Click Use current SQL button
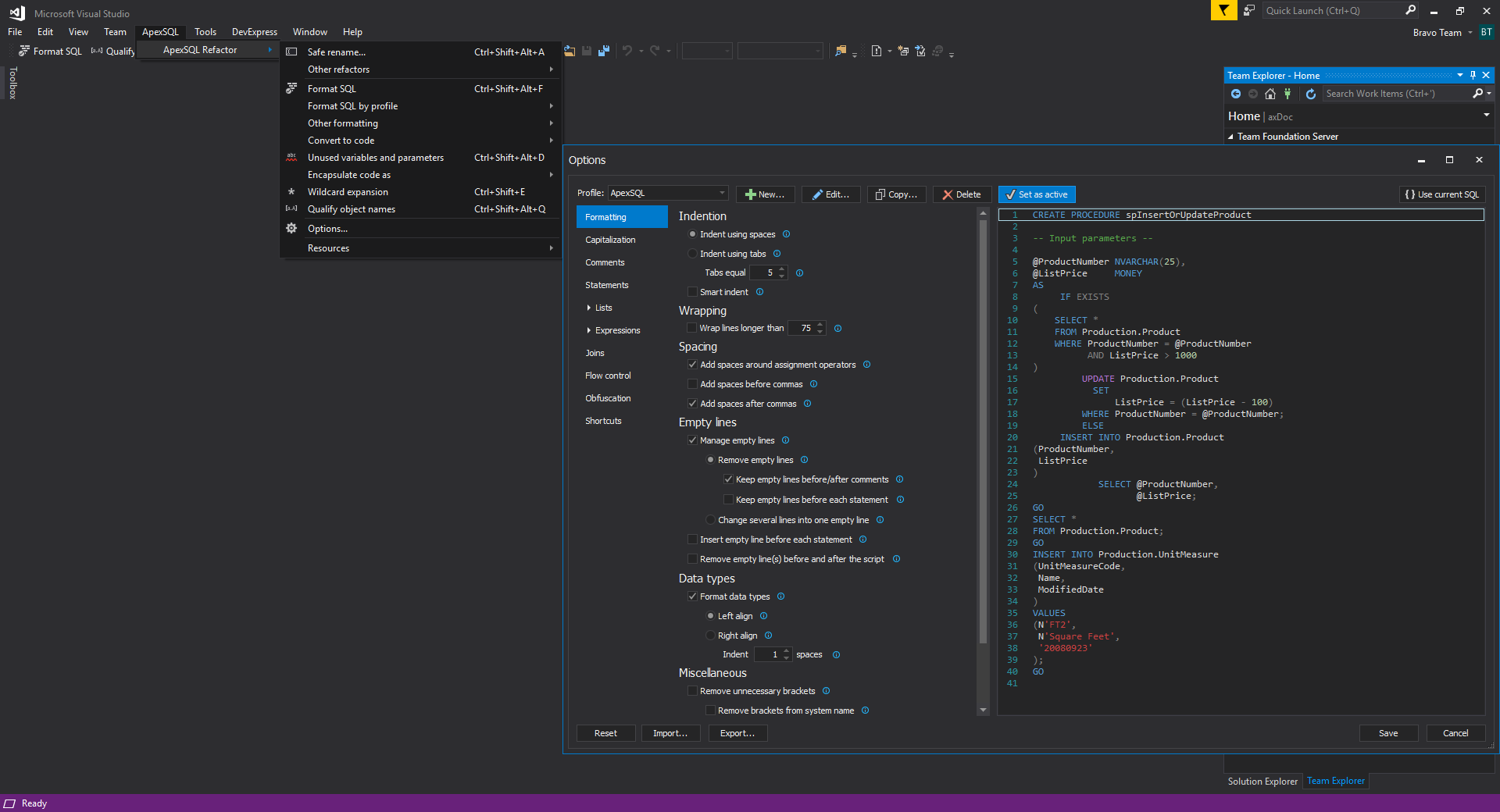 pos(1442,194)
